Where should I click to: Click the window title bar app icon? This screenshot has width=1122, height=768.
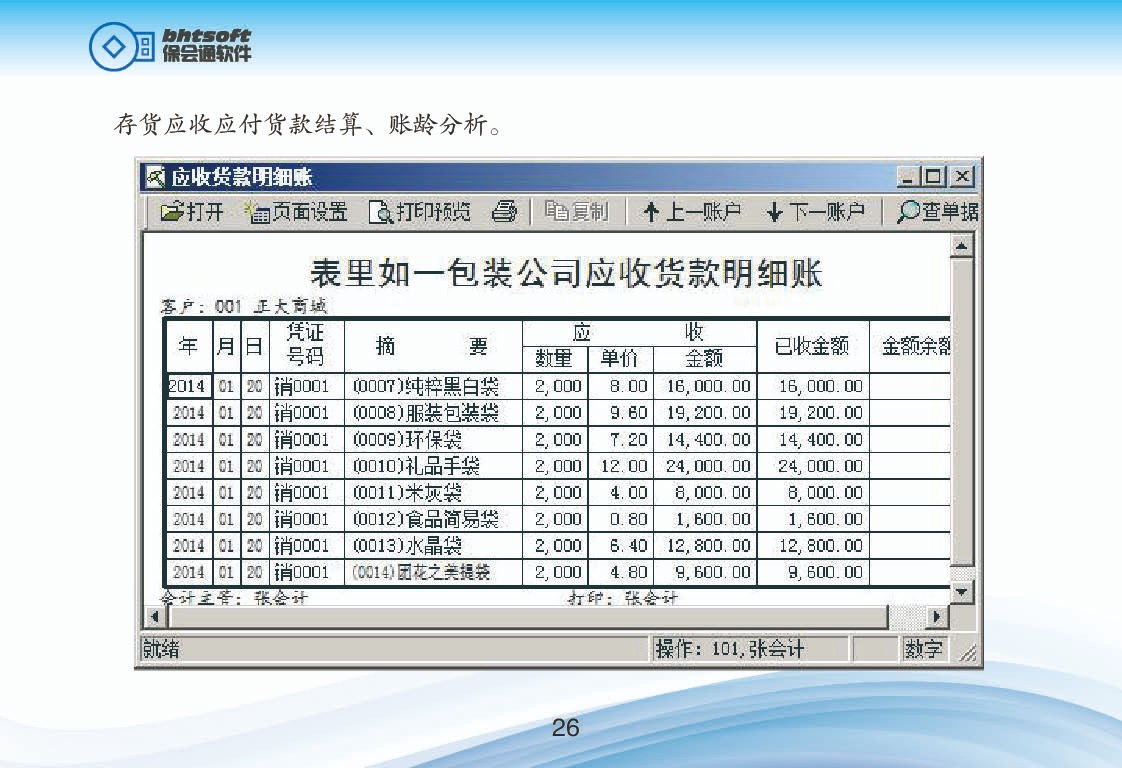point(155,177)
